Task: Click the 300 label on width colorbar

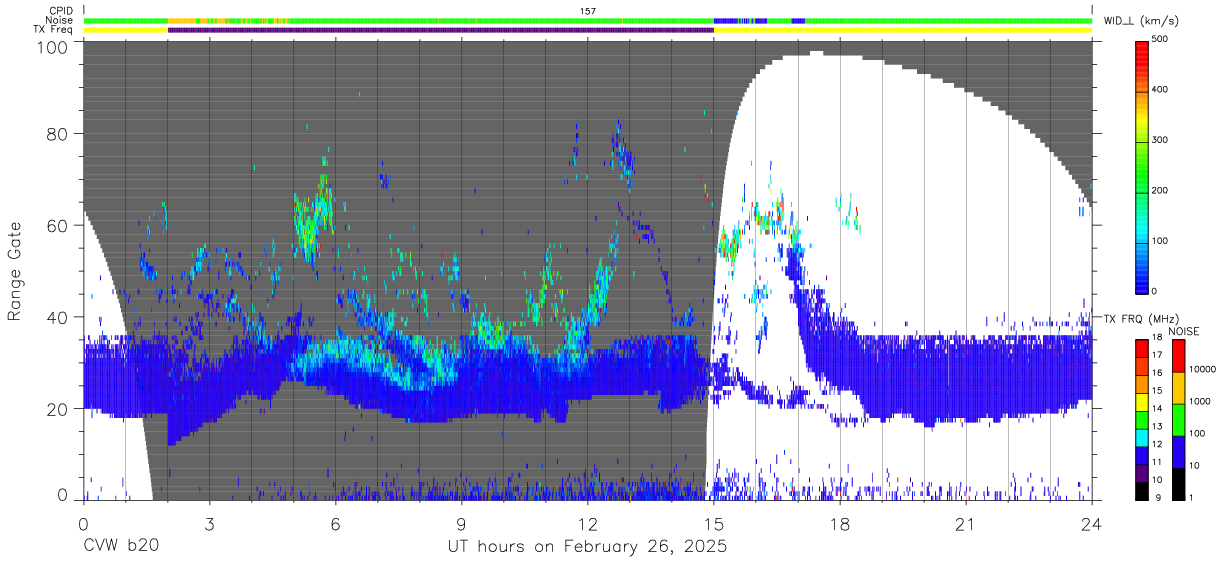Action: (x=1162, y=140)
